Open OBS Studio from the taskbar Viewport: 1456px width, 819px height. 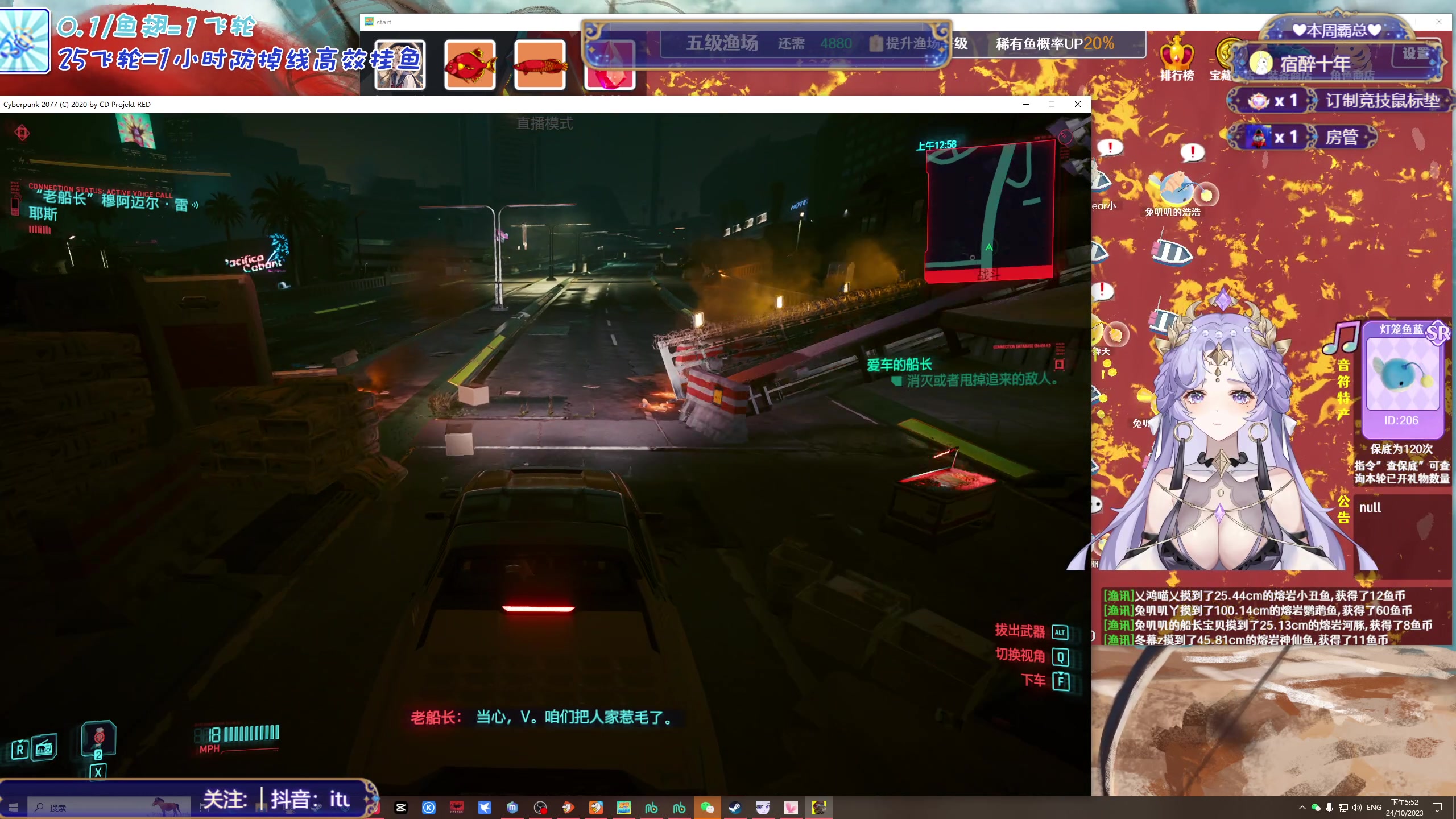pos(540,808)
